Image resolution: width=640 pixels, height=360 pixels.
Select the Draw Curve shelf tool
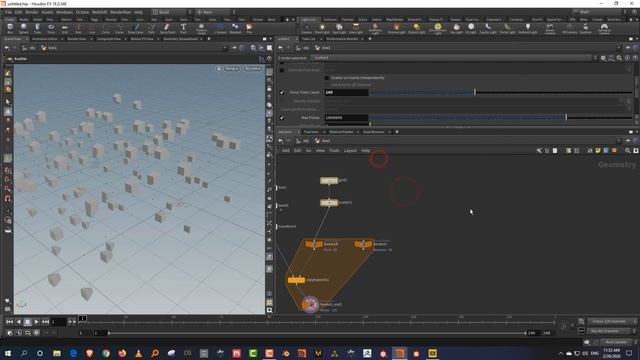coord(136,28)
